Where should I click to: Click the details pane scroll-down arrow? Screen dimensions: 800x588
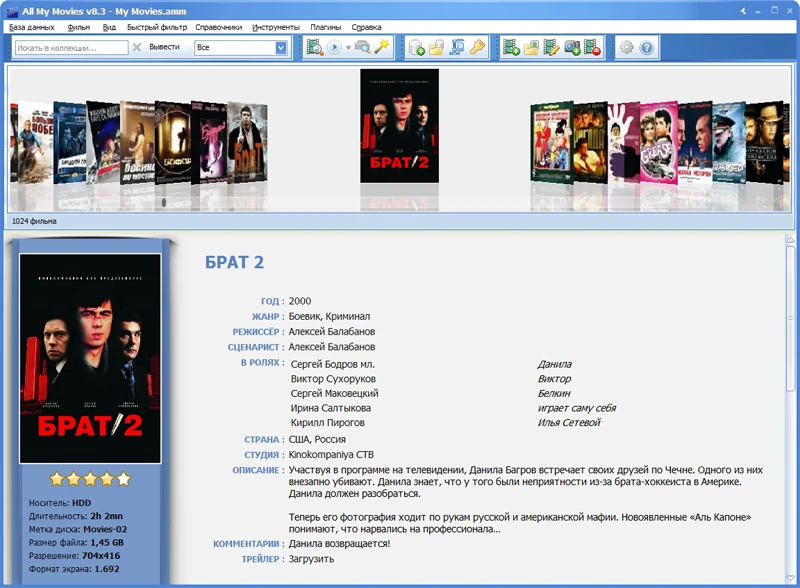point(790,578)
